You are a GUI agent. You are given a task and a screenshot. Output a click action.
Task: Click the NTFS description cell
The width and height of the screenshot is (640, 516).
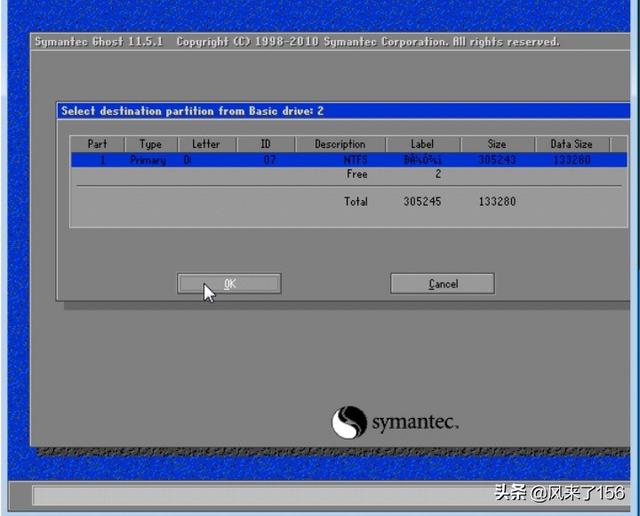(356, 160)
